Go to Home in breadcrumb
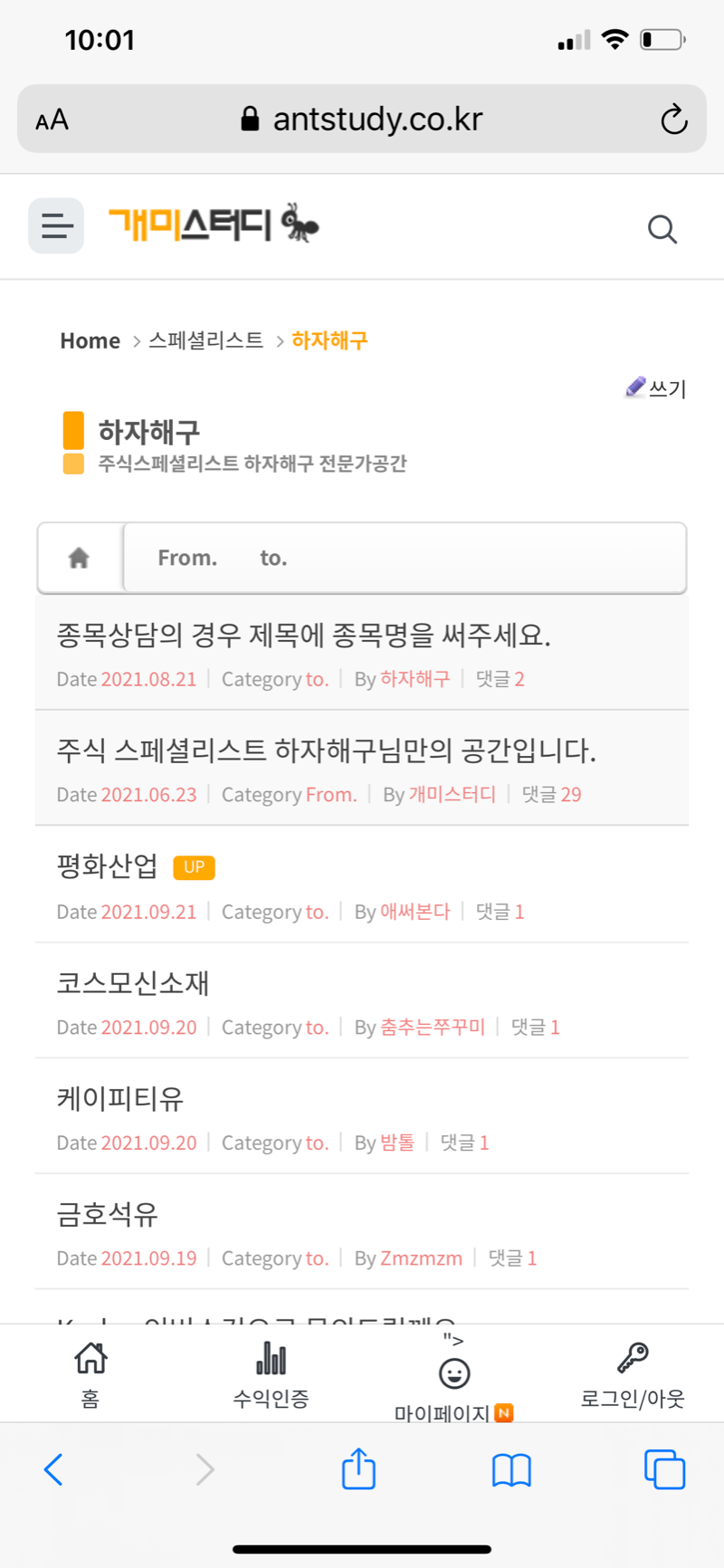 [90, 340]
